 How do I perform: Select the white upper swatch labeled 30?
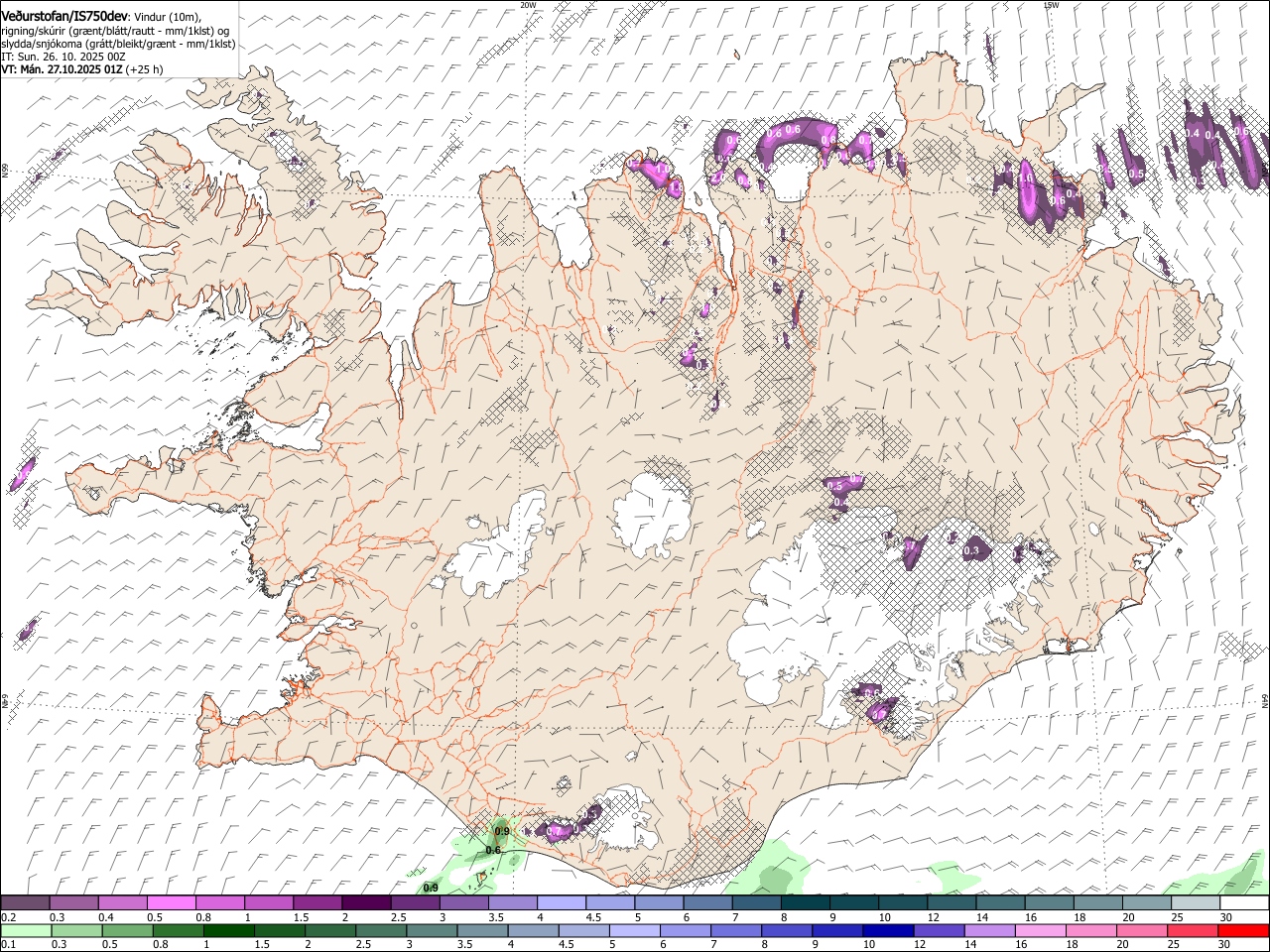tap(1245, 903)
